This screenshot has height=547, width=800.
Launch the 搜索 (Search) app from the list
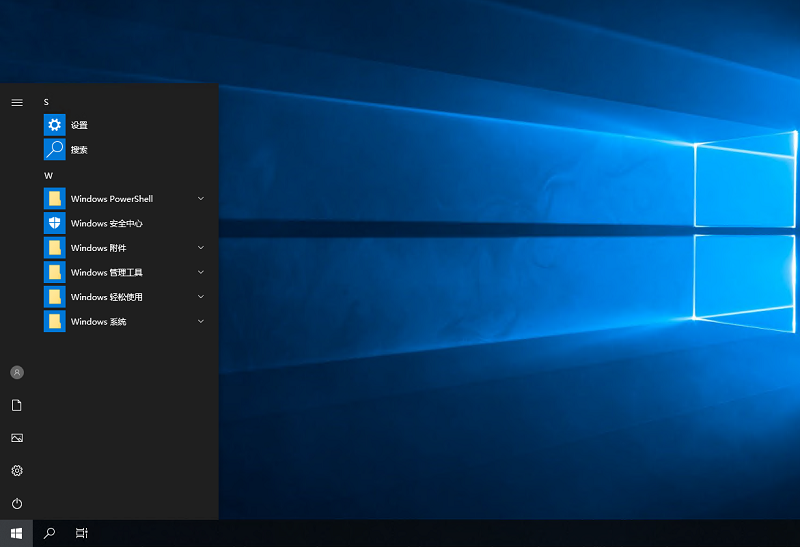79,150
